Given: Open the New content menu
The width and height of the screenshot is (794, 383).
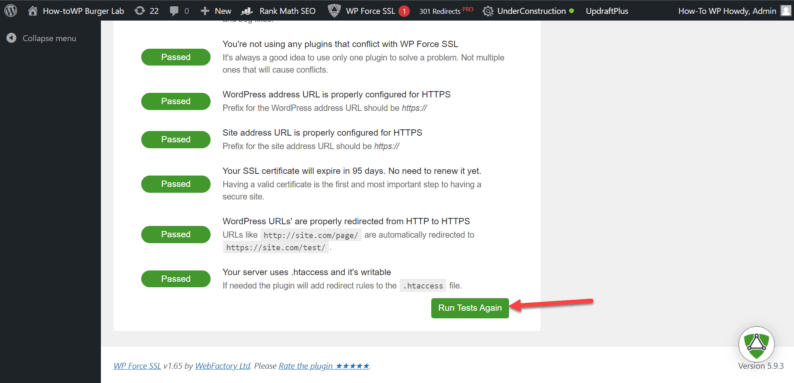Looking at the screenshot, I should [x=216, y=11].
